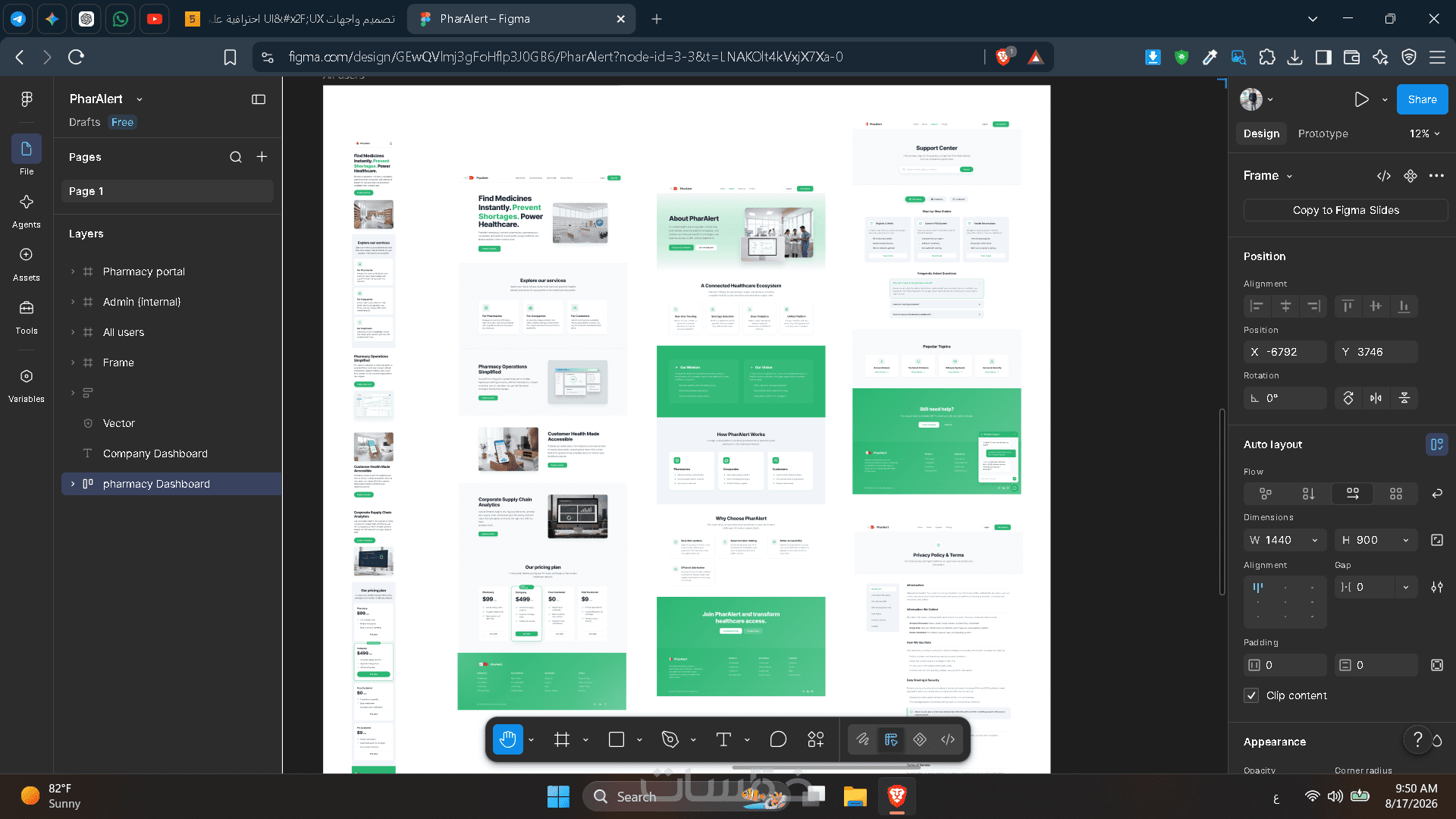Set flow to vertical layout
The image size is (1456, 819).
[1309, 494]
